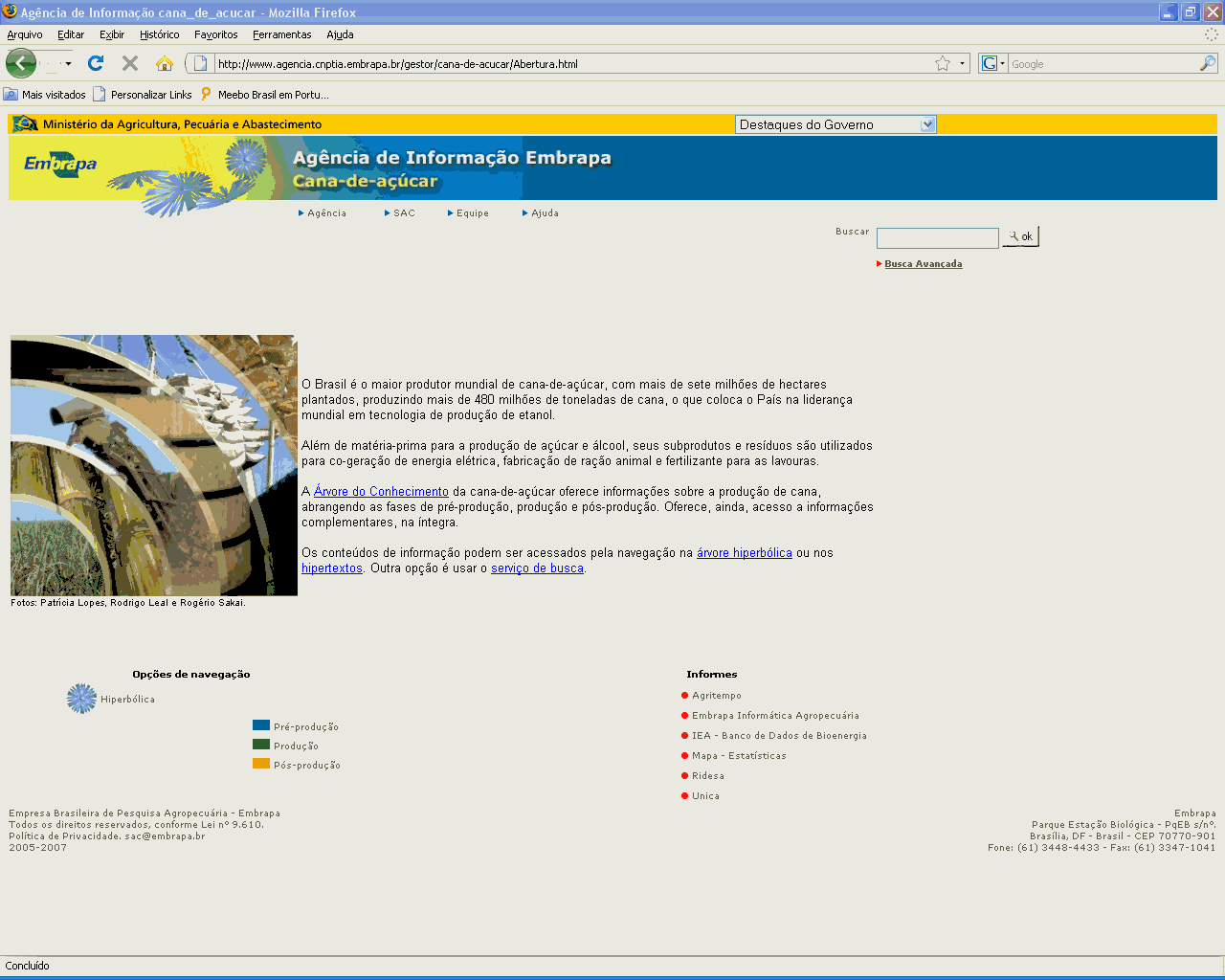This screenshot has height=980, width=1225.
Task: Open the Exibir menu
Action: click(x=112, y=34)
